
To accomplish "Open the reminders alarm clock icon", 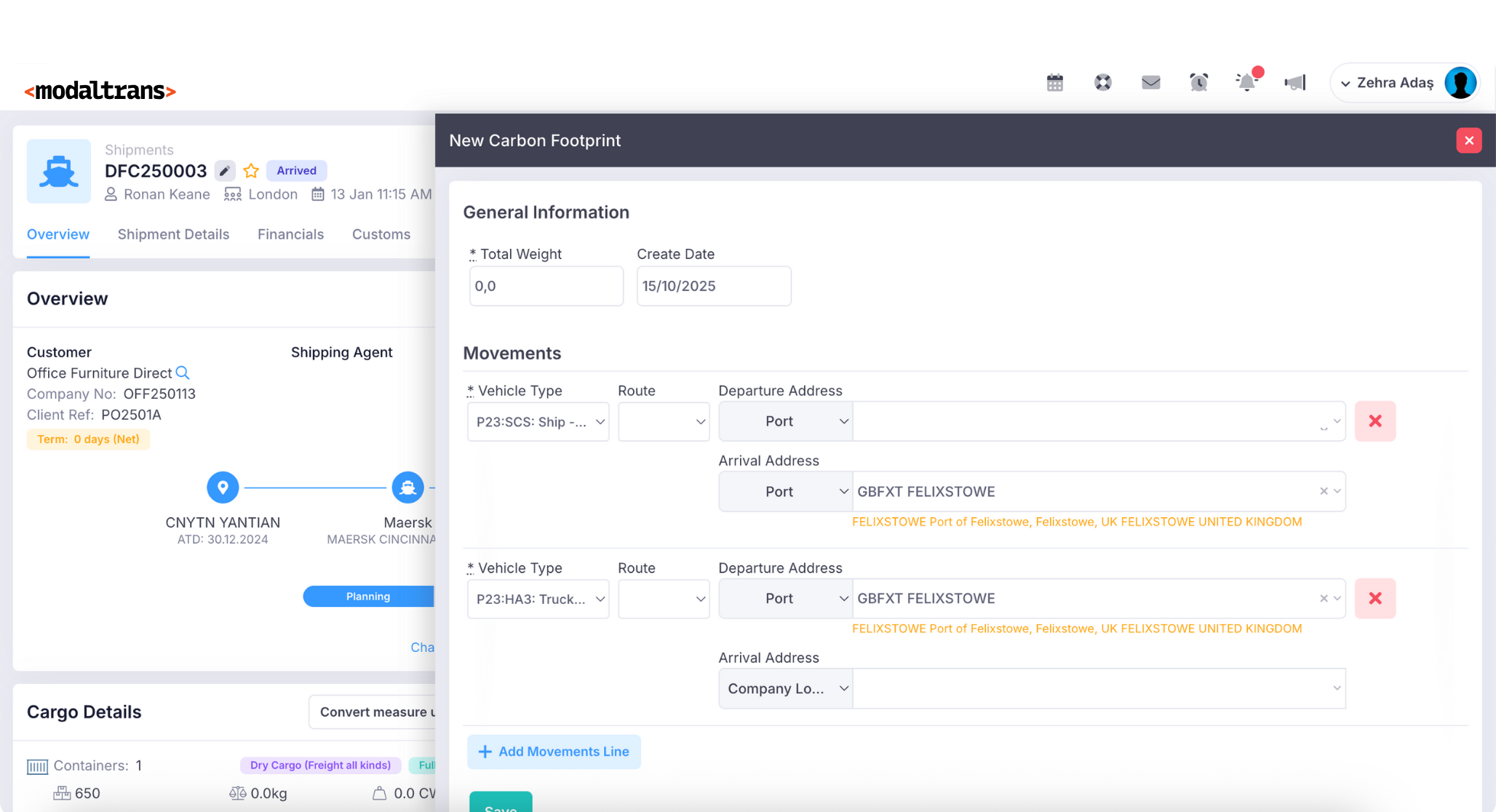I will tap(1198, 82).
